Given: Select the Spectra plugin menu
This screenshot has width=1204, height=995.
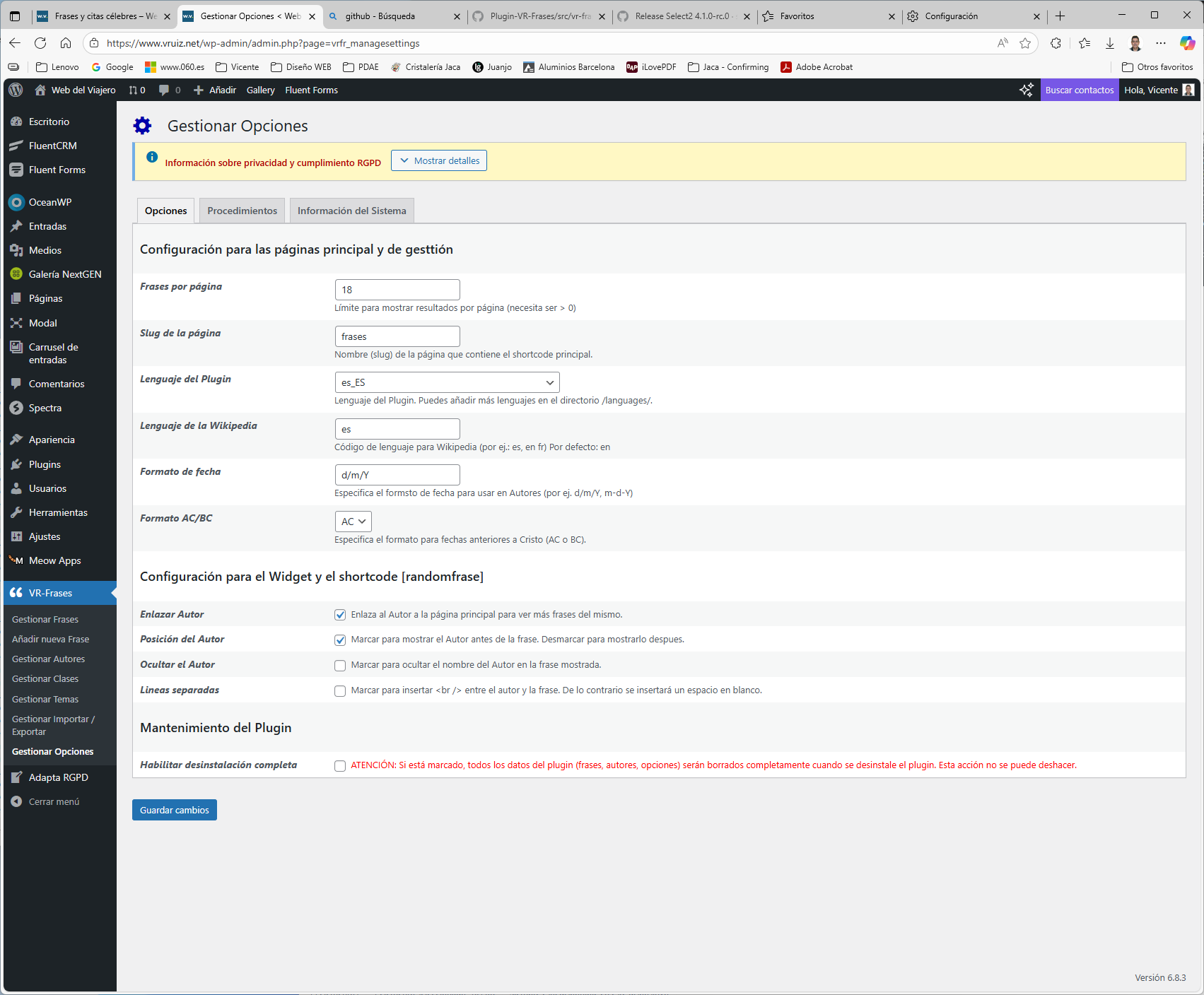Looking at the screenshot, I should click(45, 408).
